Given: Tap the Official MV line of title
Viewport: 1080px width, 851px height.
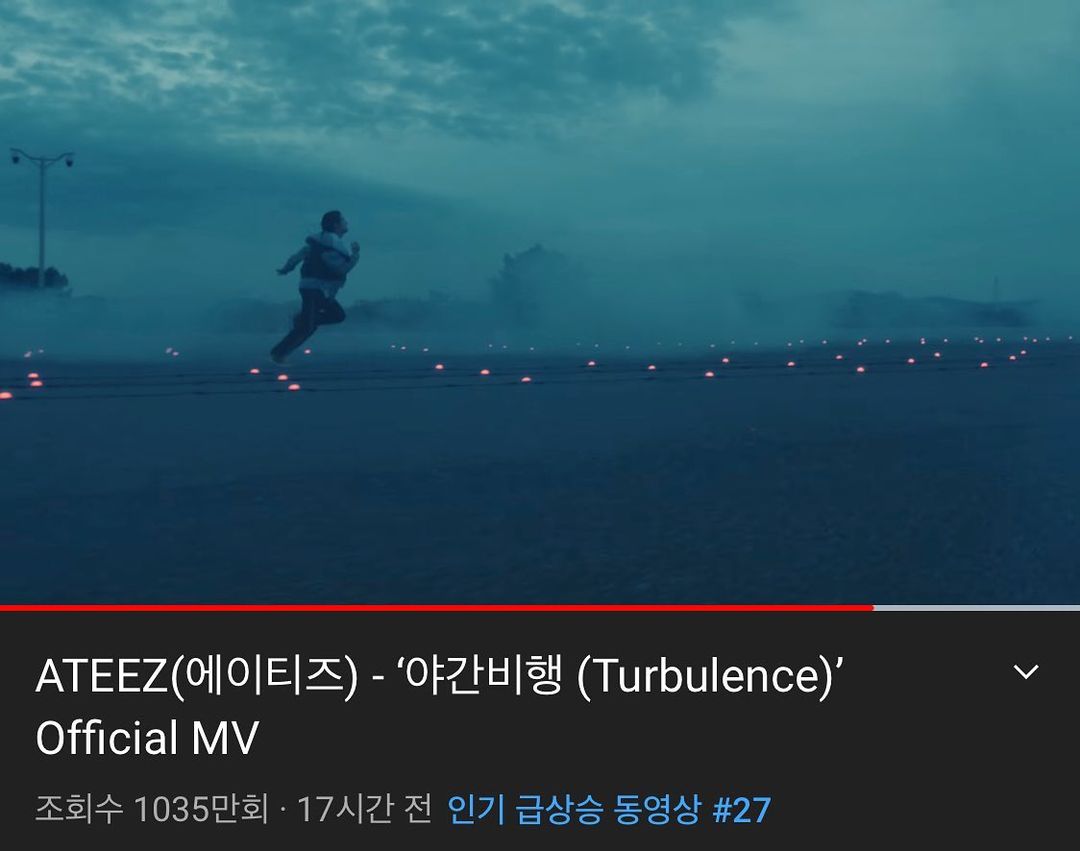Looking at the screenshot, I should tap(147, 738).
